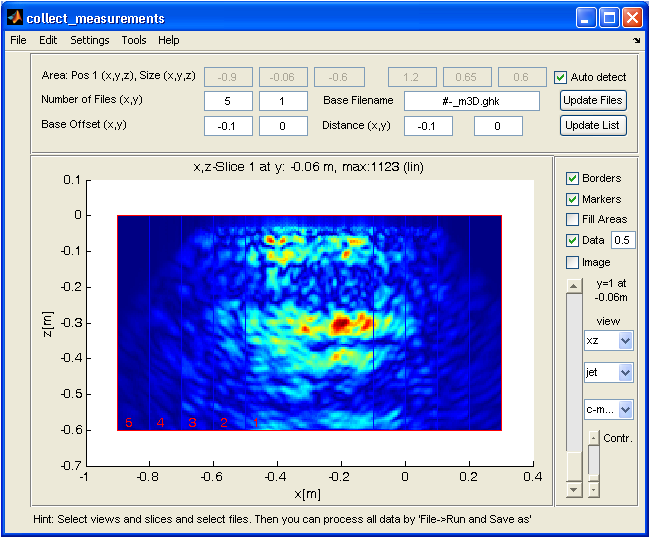Enable the Fill Areas checkbox

(x=572, y=219)
